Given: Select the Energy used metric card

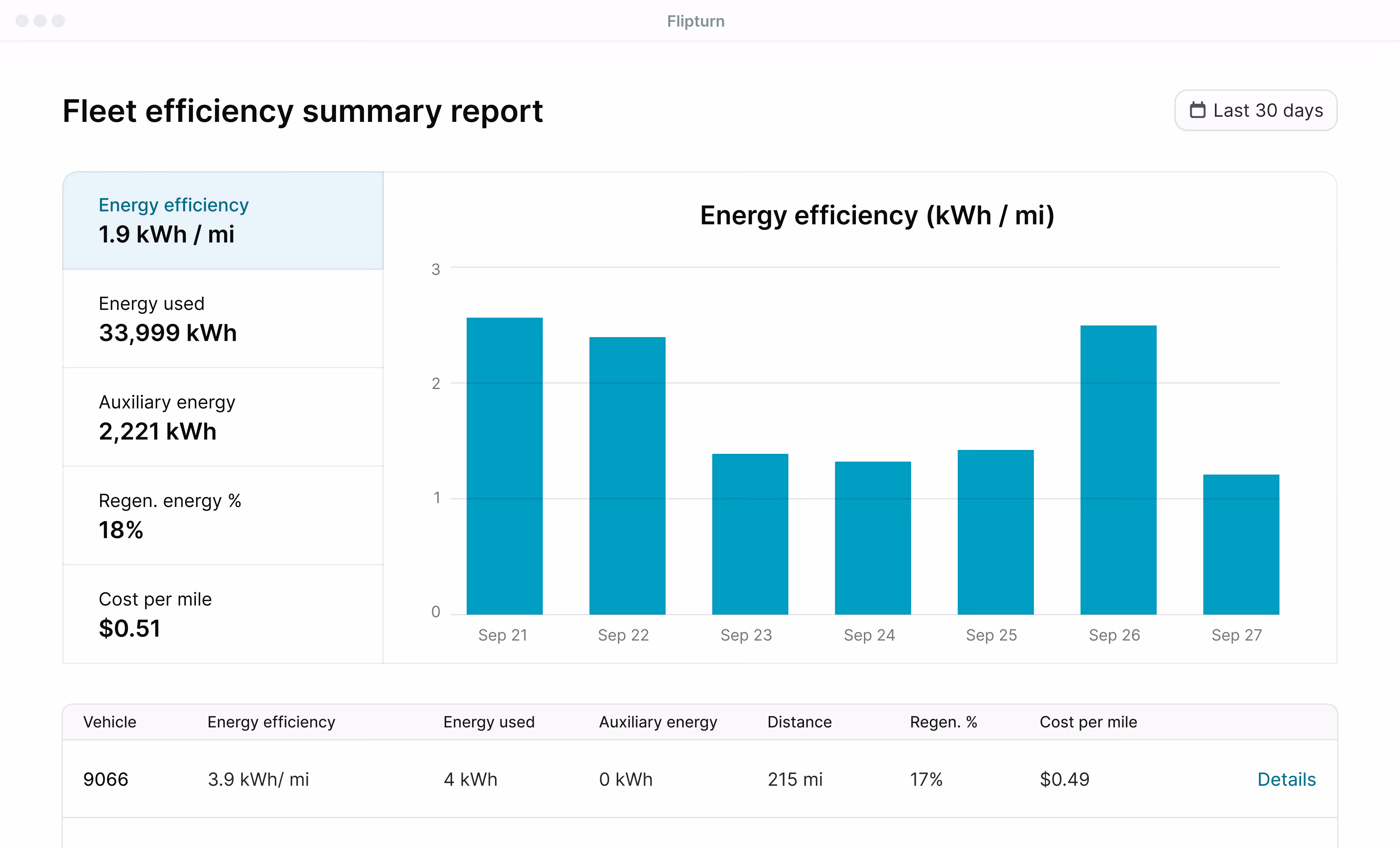Looking at the screenshot, I should point(222,318).
